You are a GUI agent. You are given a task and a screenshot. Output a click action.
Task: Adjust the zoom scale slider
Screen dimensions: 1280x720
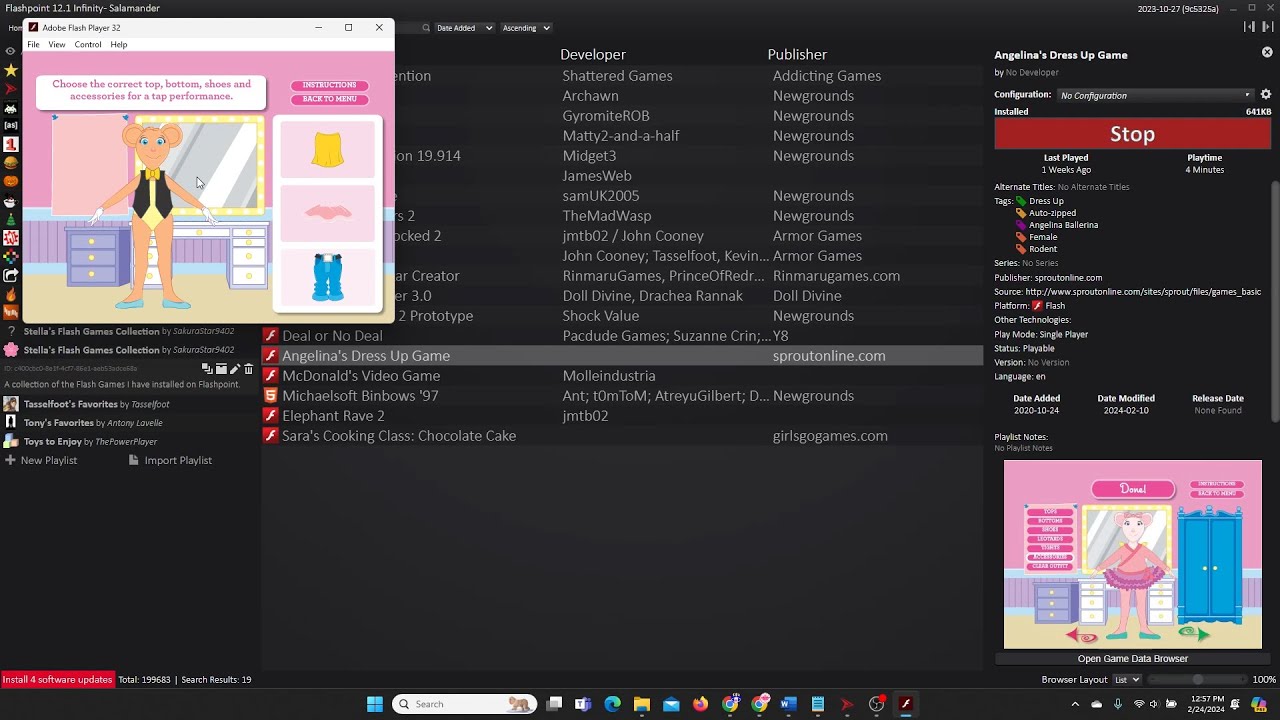coord(1197,679)
